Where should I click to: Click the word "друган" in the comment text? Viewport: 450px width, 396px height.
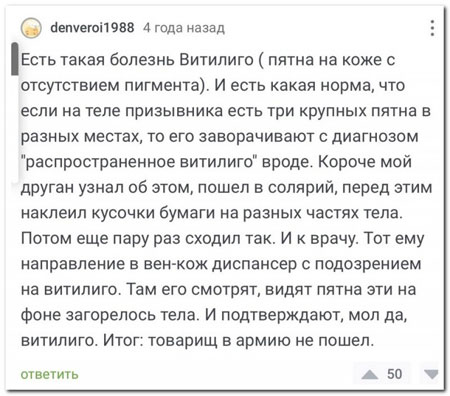coord(47,188)
